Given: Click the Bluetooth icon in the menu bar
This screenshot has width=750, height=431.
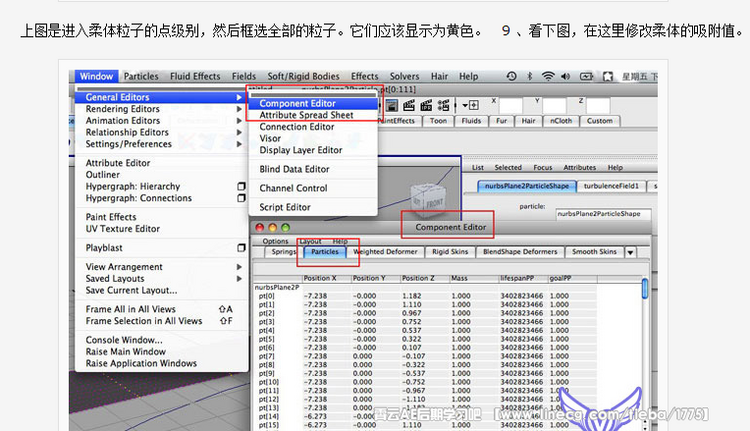Looking at the screenshot, I should click(529, 76).
